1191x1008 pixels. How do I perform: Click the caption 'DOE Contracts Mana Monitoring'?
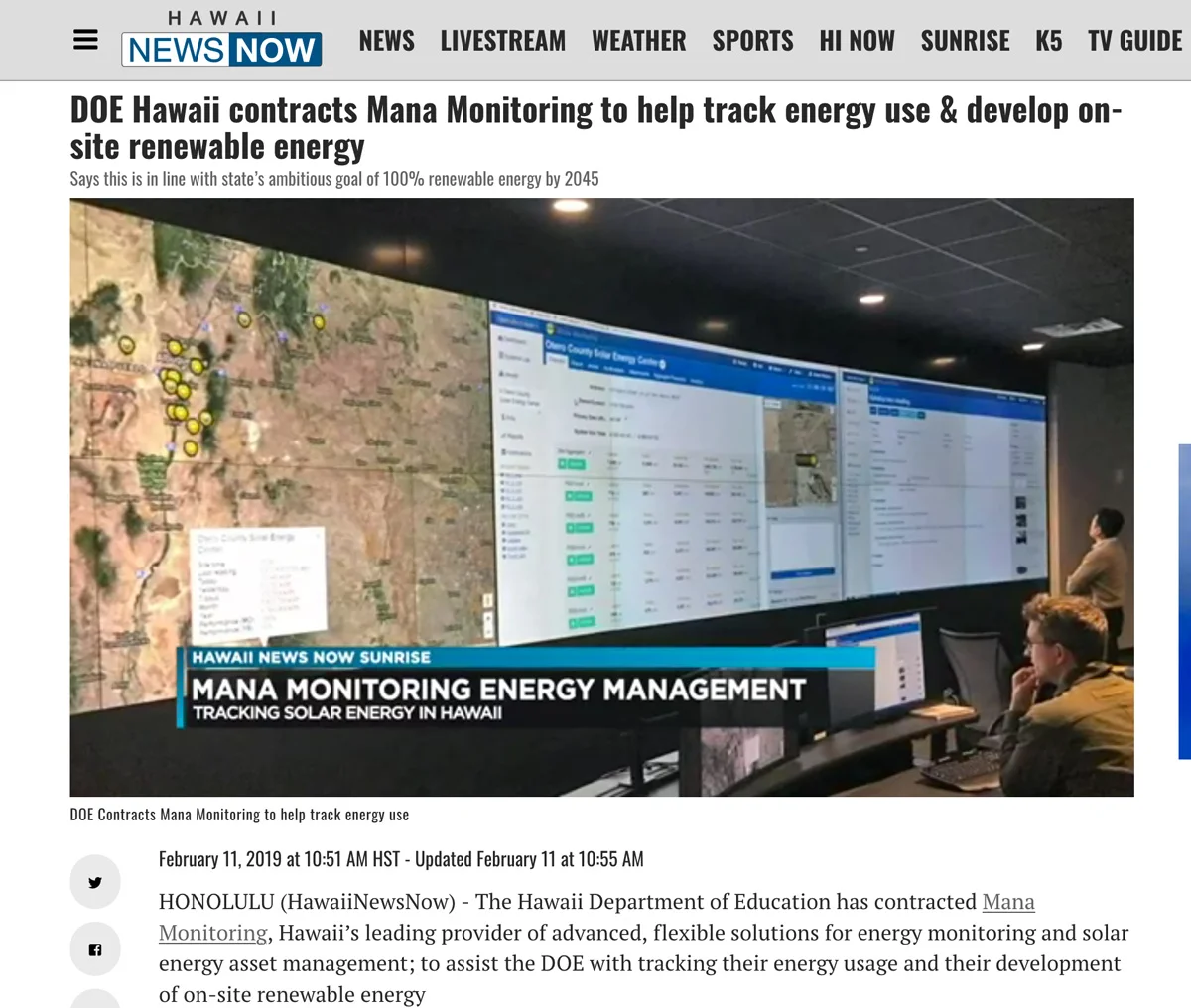tap(239, 815)
